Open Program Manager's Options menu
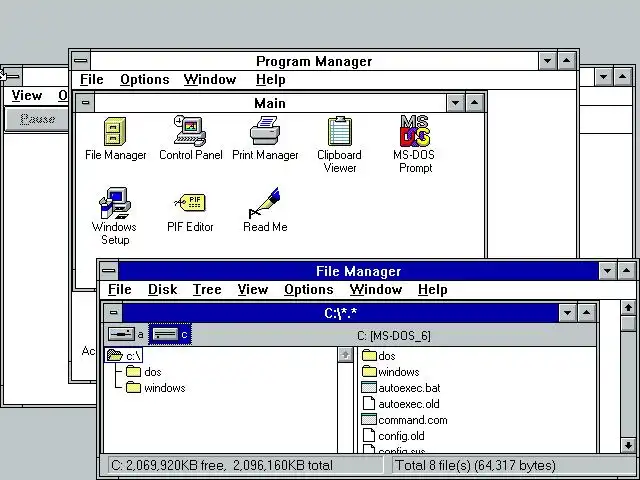Viewport: 640px width, 480px height. (x=144, y=80)
